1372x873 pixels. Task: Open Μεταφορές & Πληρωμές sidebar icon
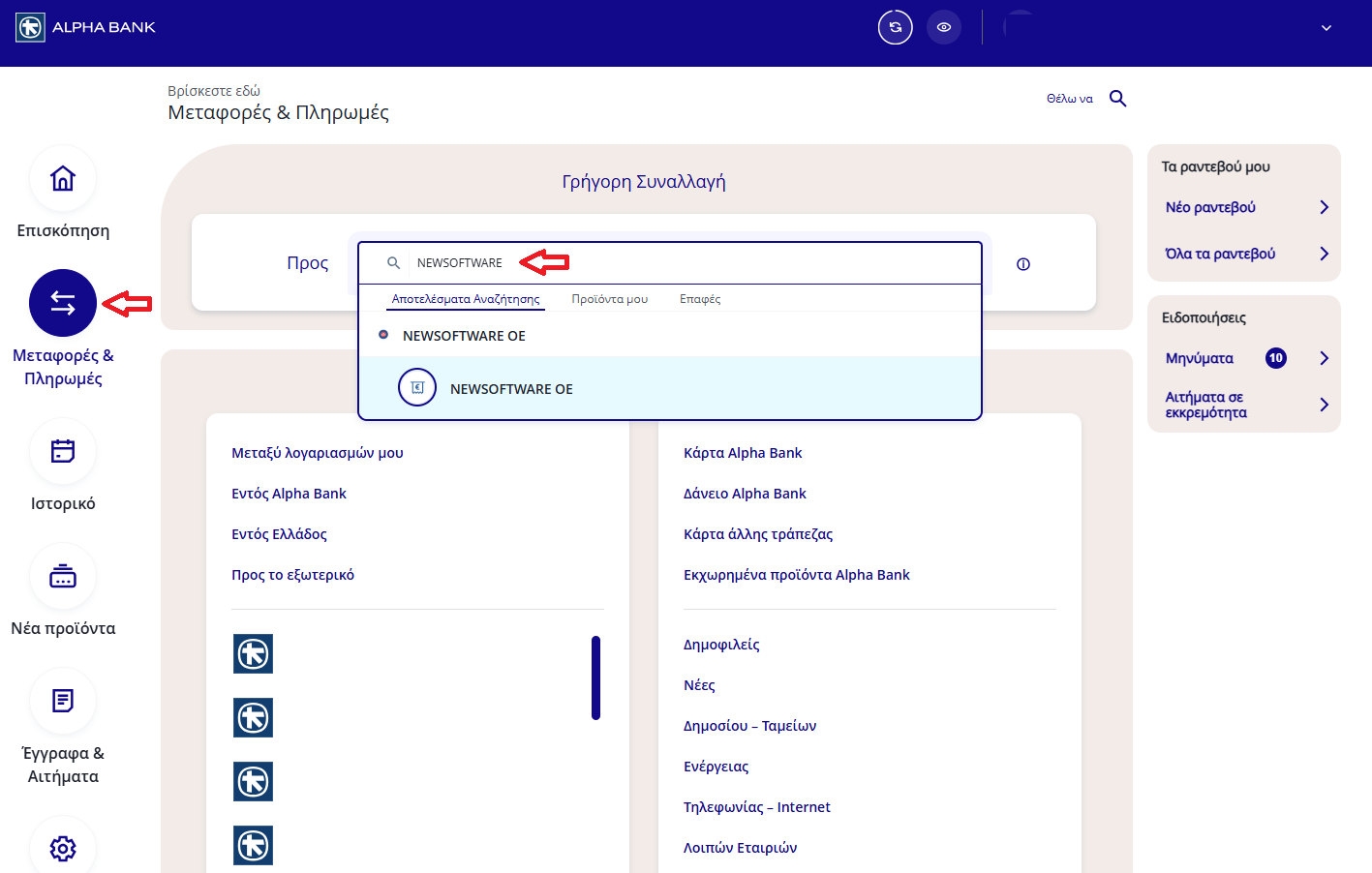pyautogui.click(x=63, y=303)
